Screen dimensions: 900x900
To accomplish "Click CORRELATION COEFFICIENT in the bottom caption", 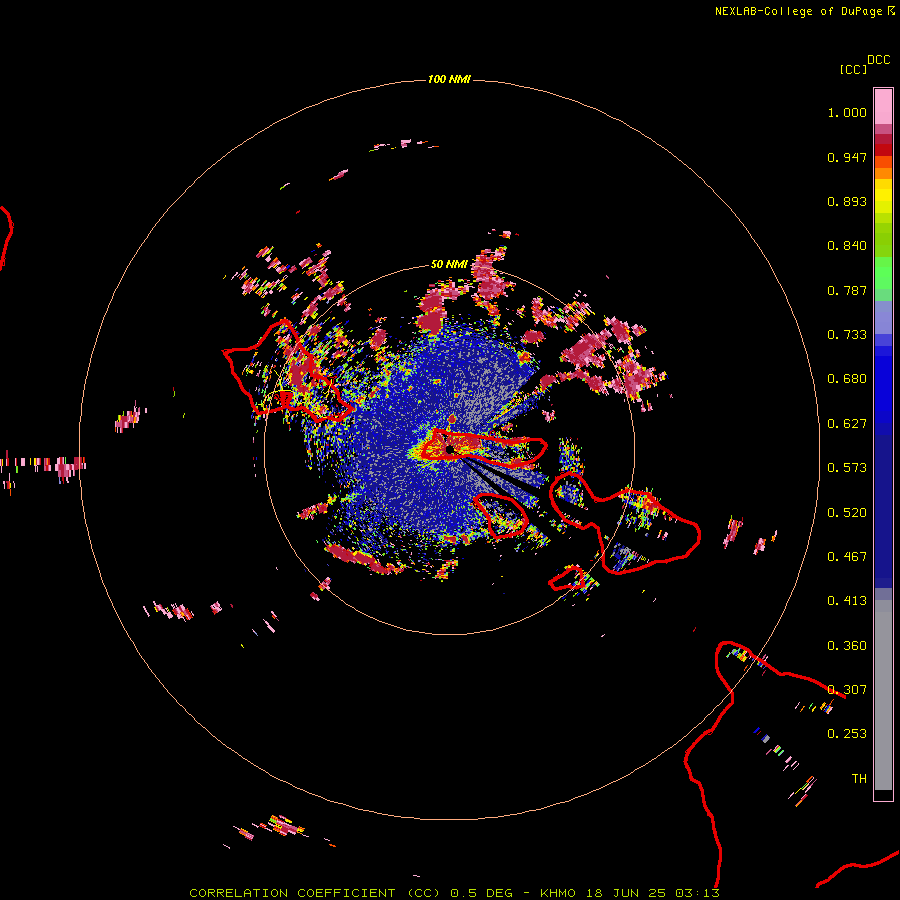I will 292,893.
